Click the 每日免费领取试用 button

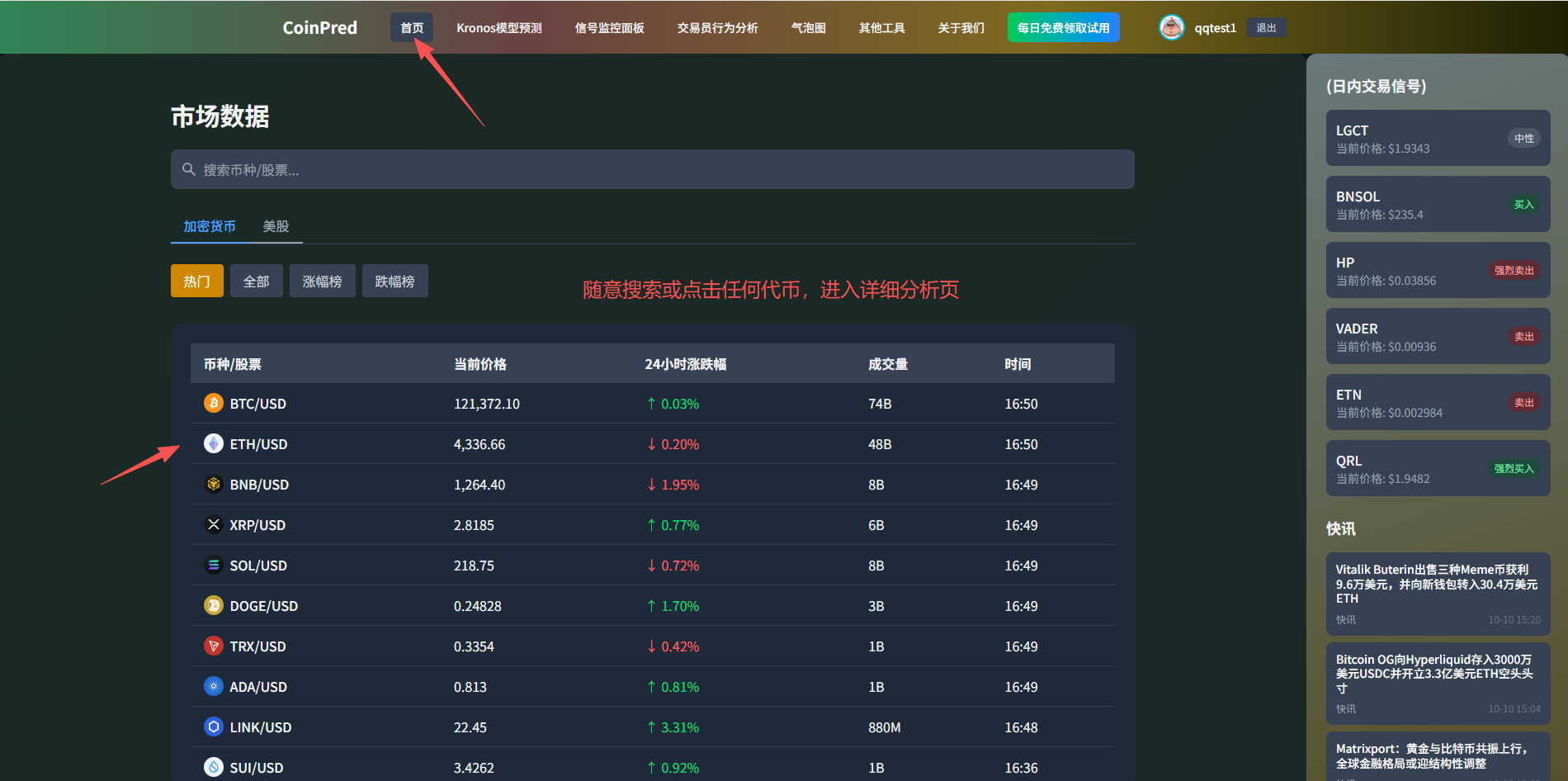(1063, 27)
